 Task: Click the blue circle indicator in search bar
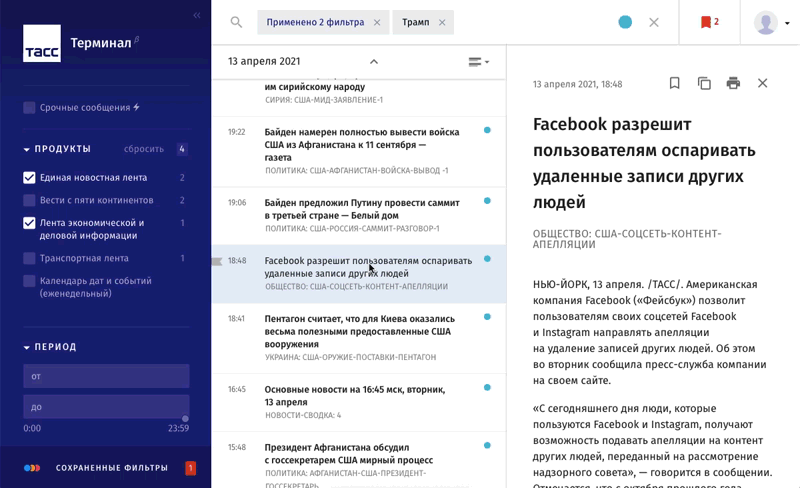click(x=625, y=22)
